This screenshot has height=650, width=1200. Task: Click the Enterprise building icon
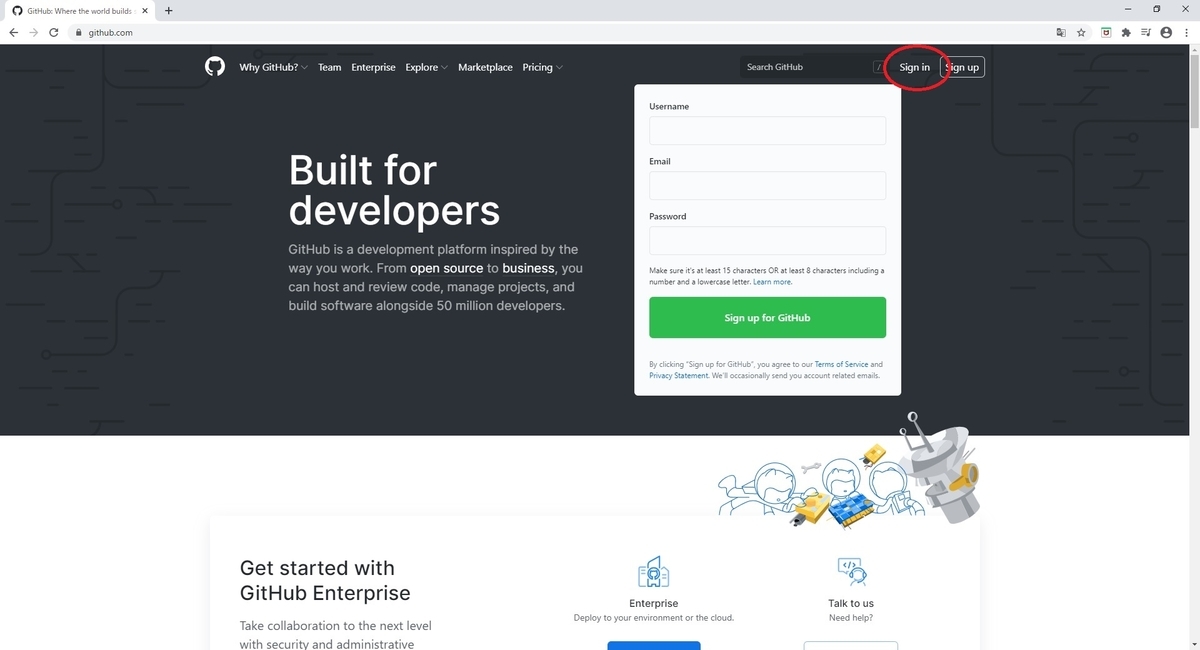653,572
